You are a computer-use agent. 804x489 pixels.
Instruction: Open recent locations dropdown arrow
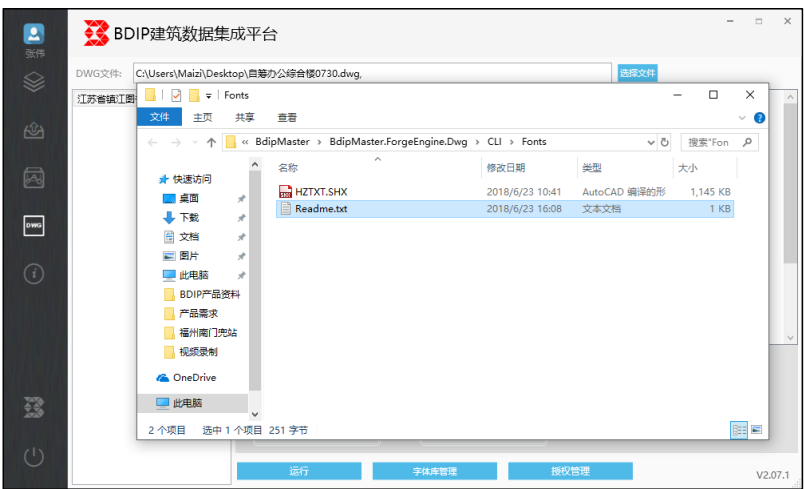pyautogui.click(x=195, y=142)
